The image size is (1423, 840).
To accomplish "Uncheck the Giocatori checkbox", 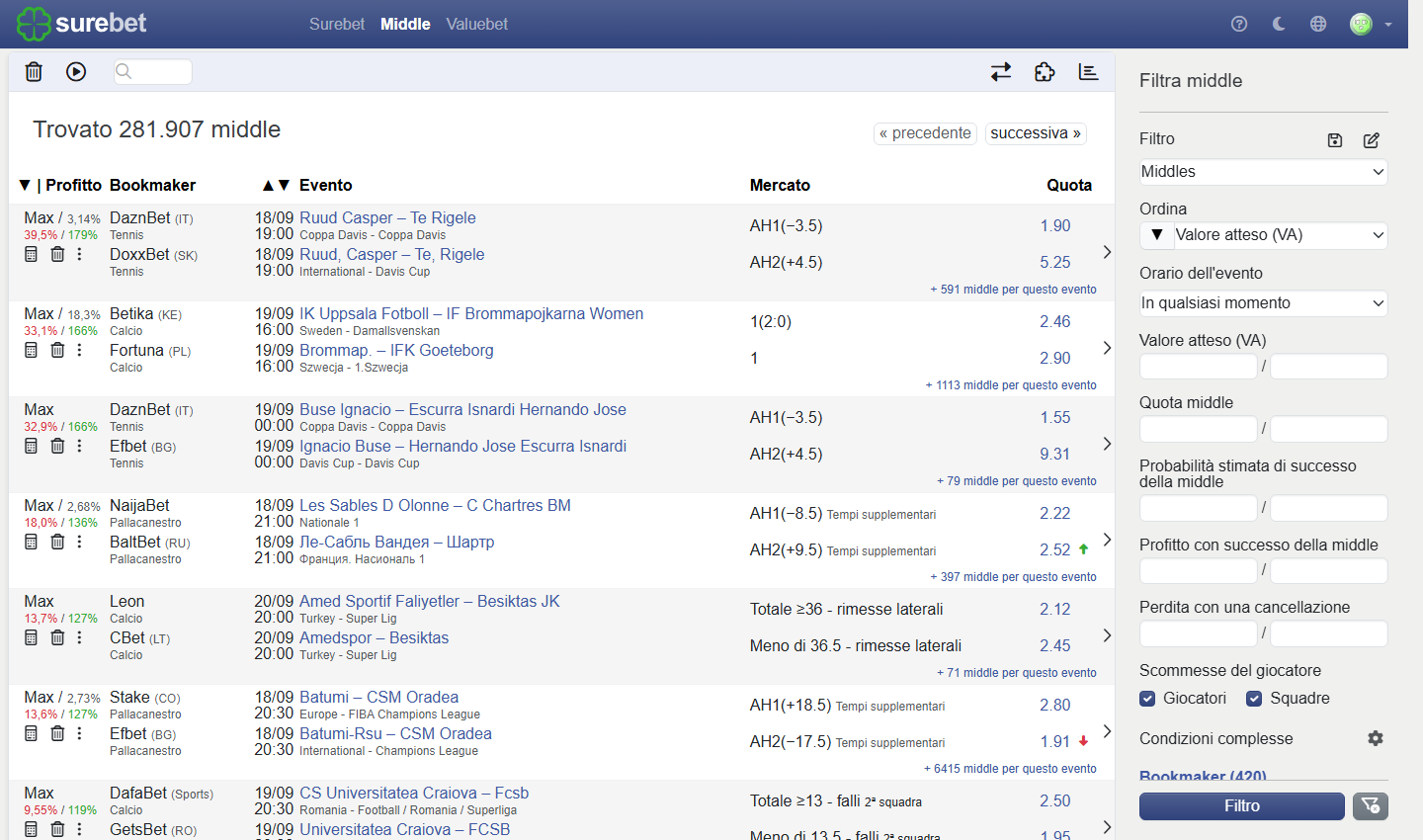I will (1147, 699).
